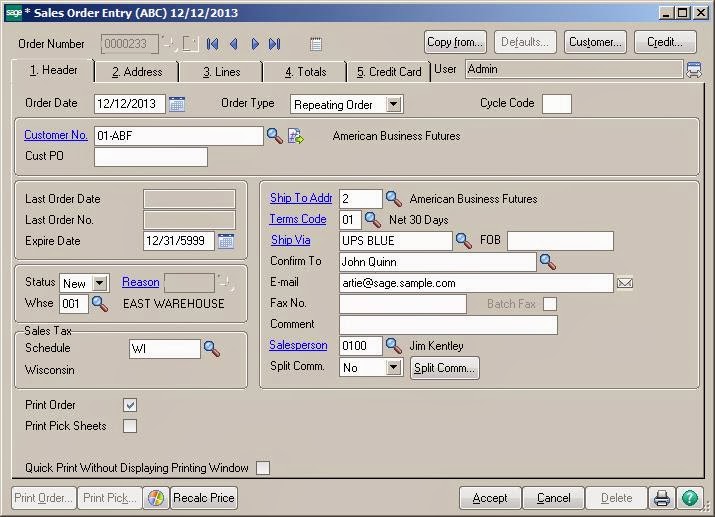Viewport: 715px width, 517px height.
Task: Tick the Batch Fax checkbox
Action: click(x=550, y=304)
